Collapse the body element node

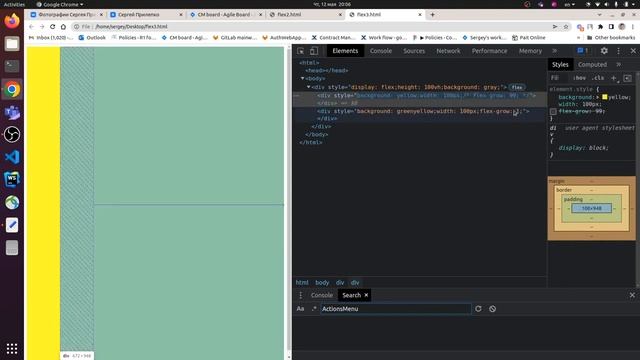tap(302, 78)
